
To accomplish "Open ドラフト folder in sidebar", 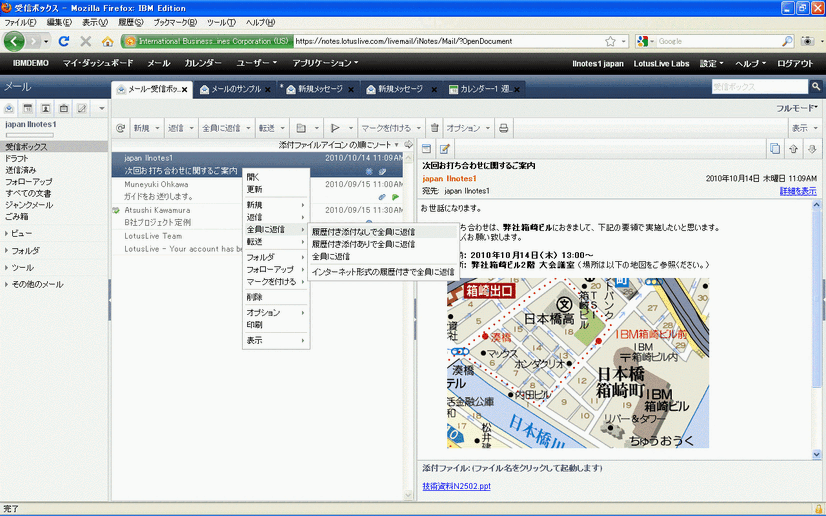I will coord(17,158).
